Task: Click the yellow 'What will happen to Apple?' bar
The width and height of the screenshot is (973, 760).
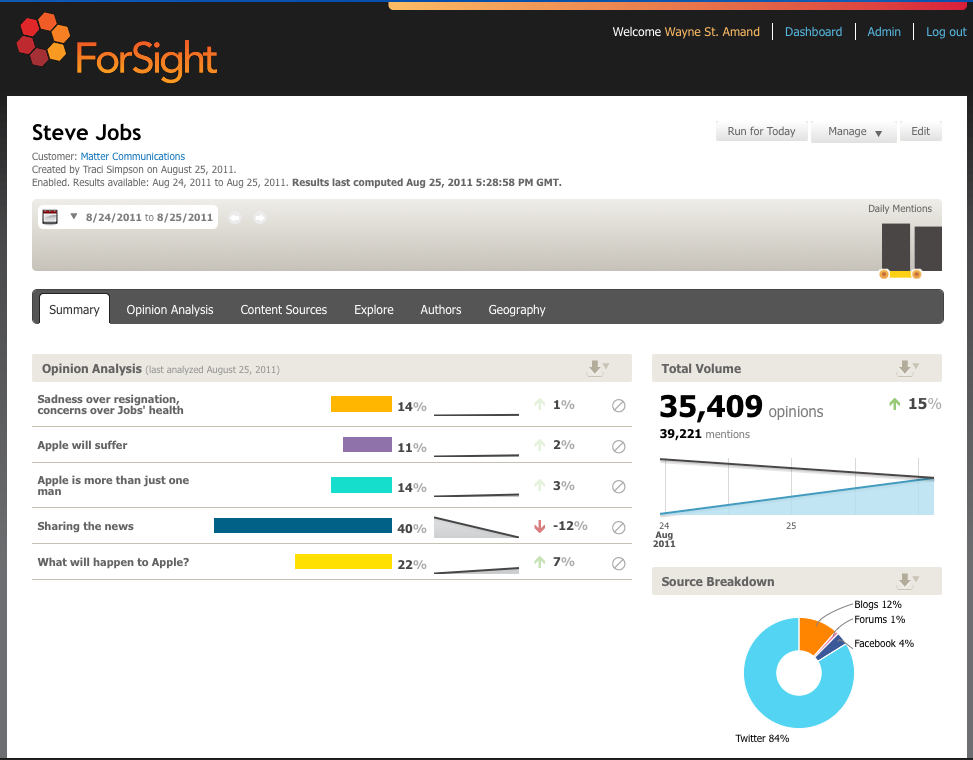Action: (x=343, y=561)
